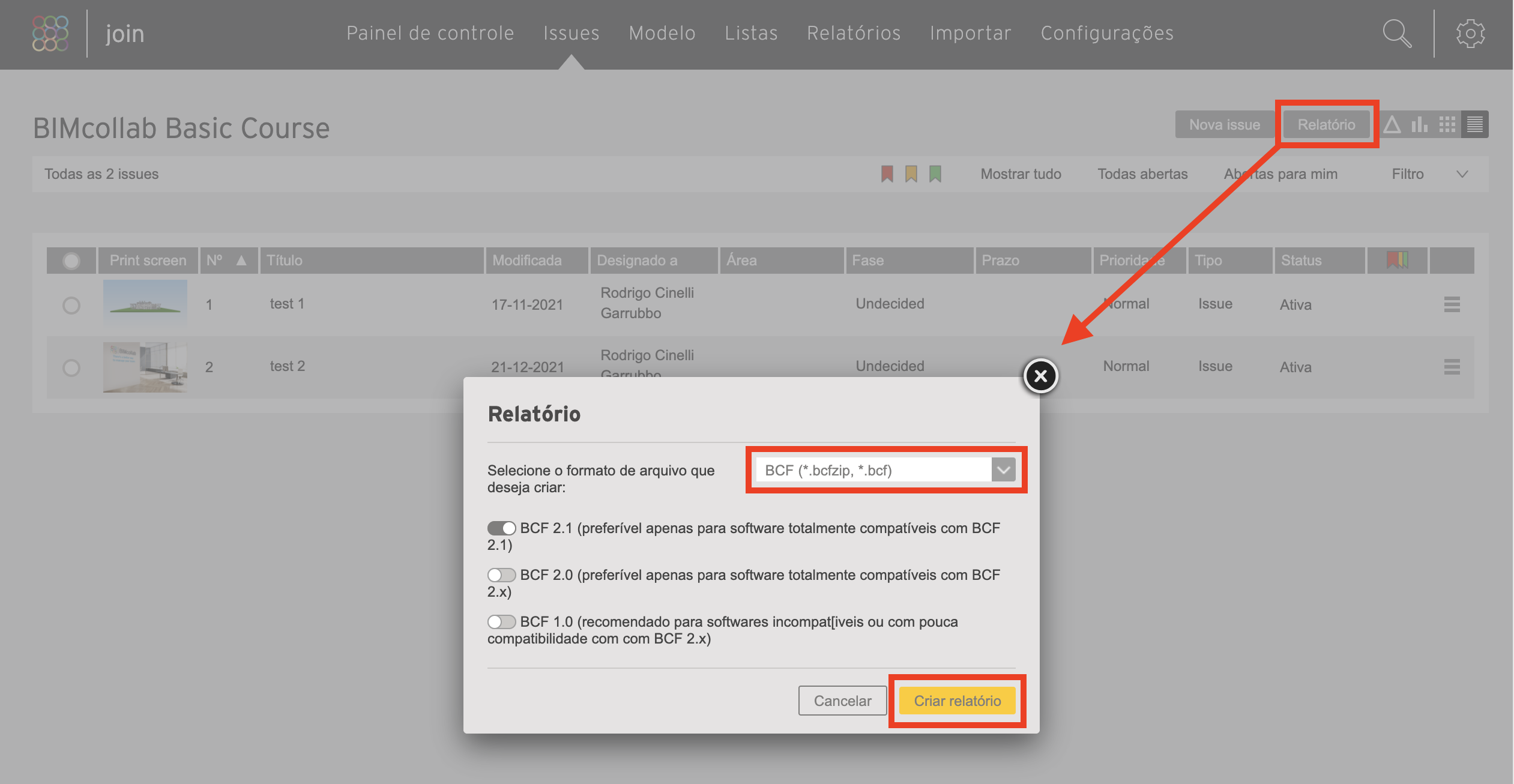This screenshot has width=1514, height=784.
Task: Click the Print screen column header
Action: pos(148,260)
